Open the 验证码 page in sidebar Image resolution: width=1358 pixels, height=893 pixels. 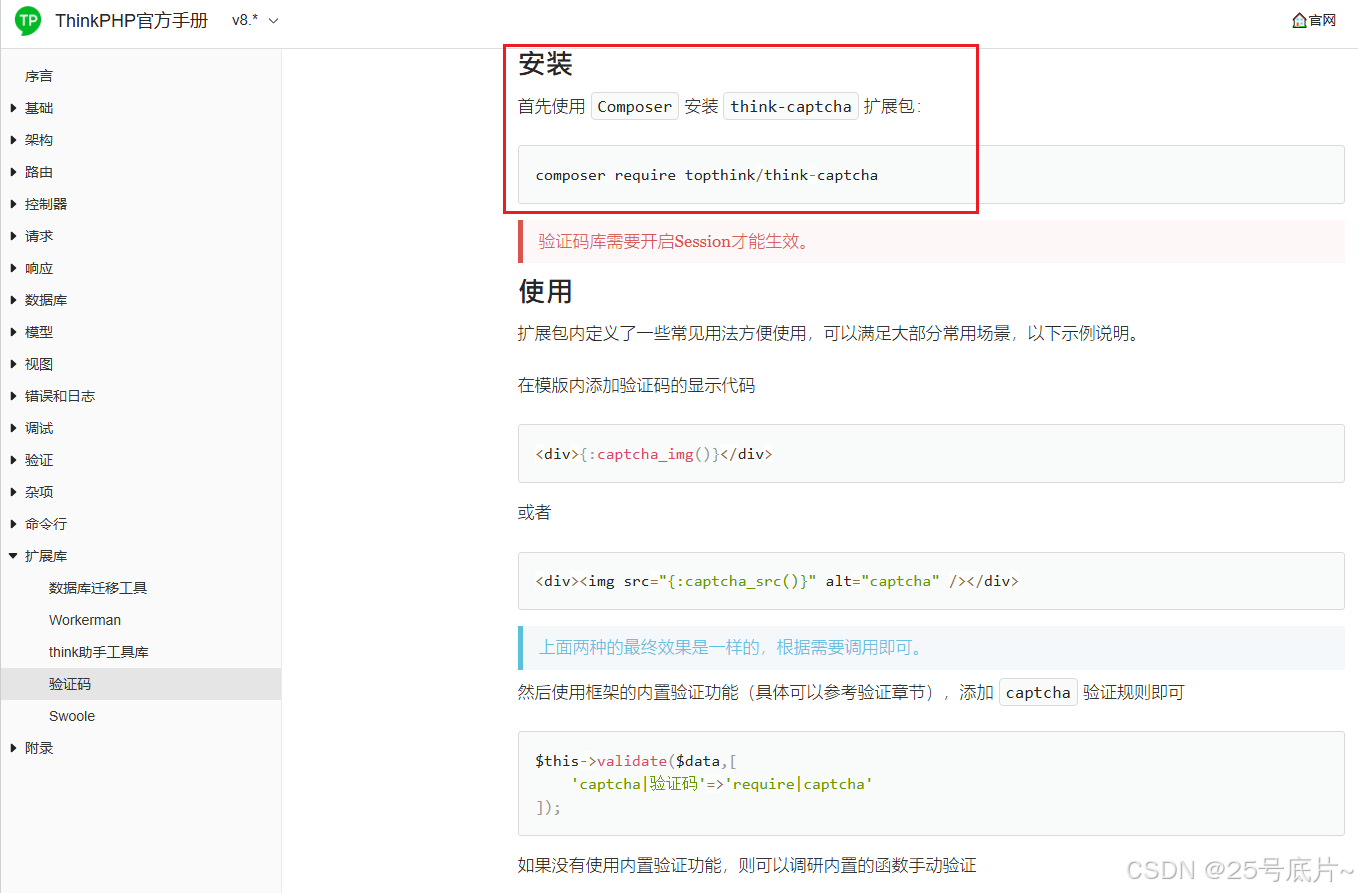70,684
